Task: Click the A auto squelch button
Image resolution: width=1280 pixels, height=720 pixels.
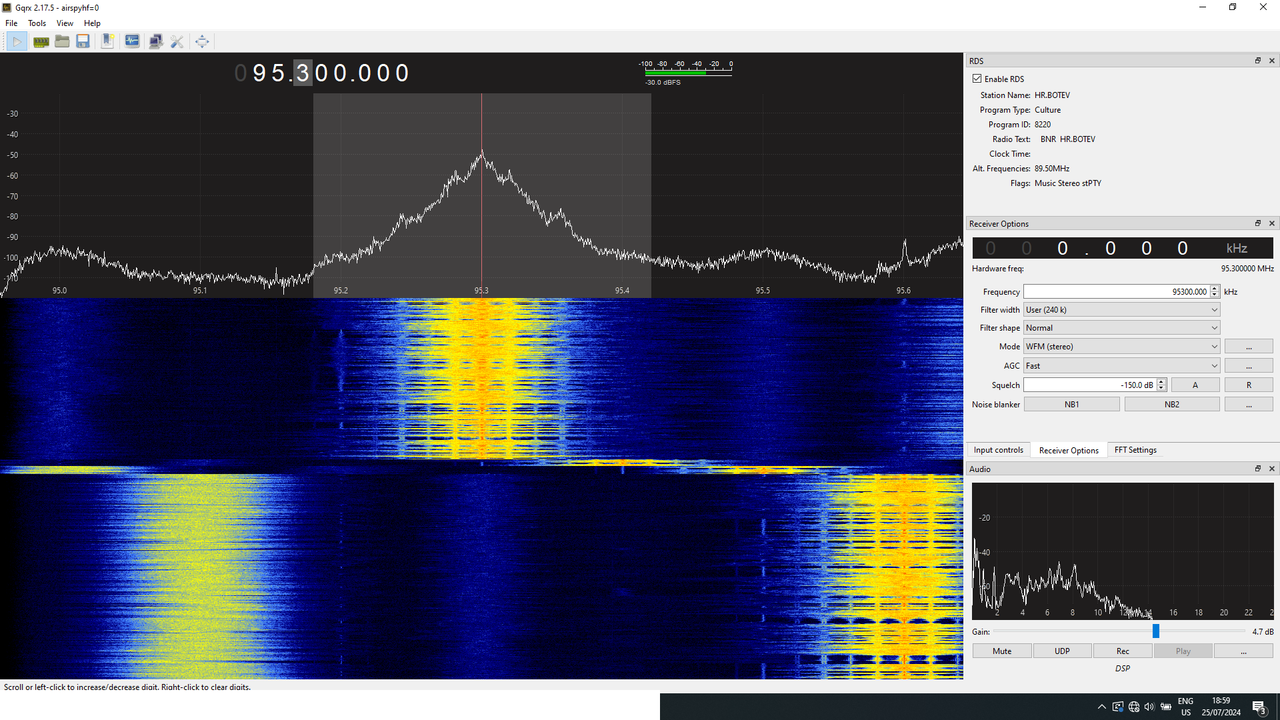Action: pyautogui.click(x=1195, y=385)
